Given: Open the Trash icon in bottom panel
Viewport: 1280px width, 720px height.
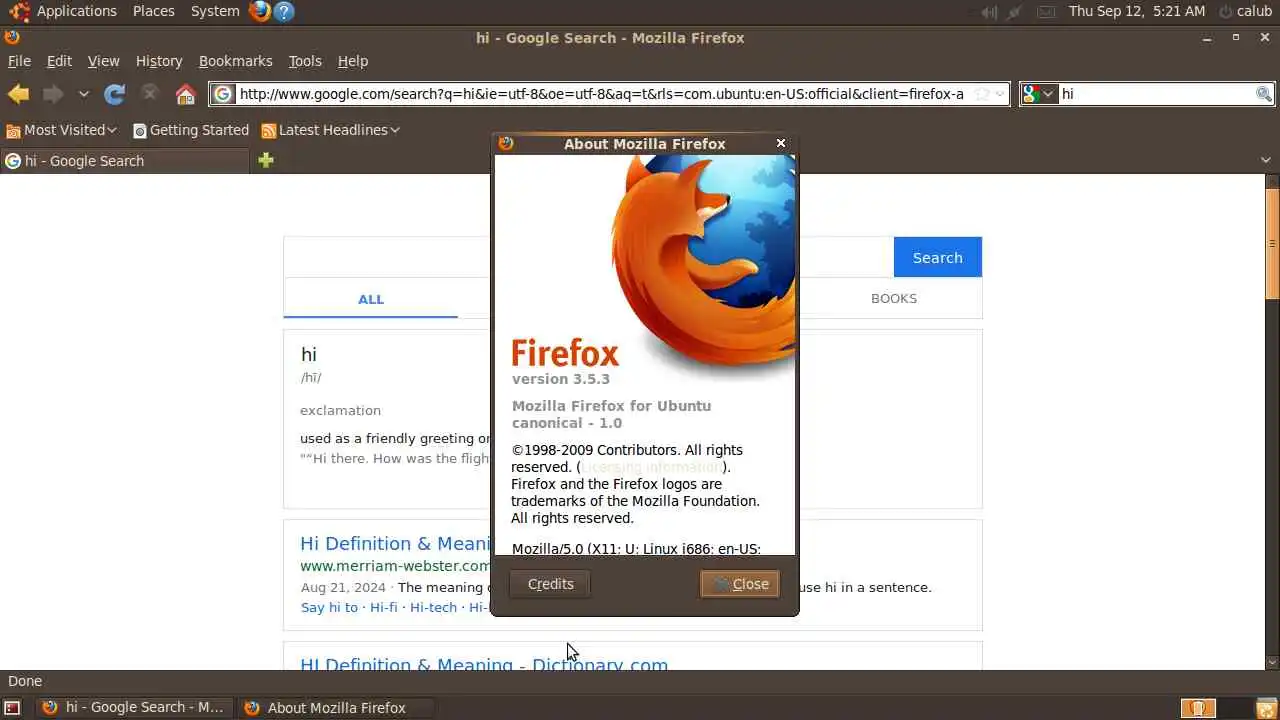Looking at the screenshot, I should [1266, 708].
